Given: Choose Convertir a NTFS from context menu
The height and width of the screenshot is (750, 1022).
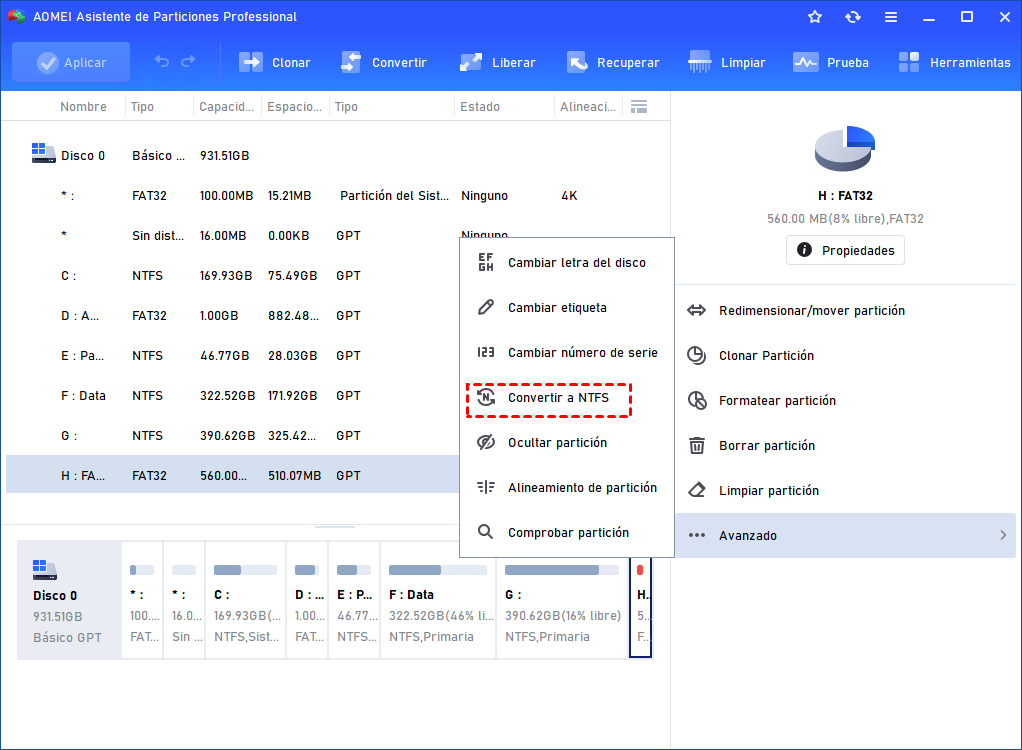Looking at the screenshot, I should (x=558, y=398).
